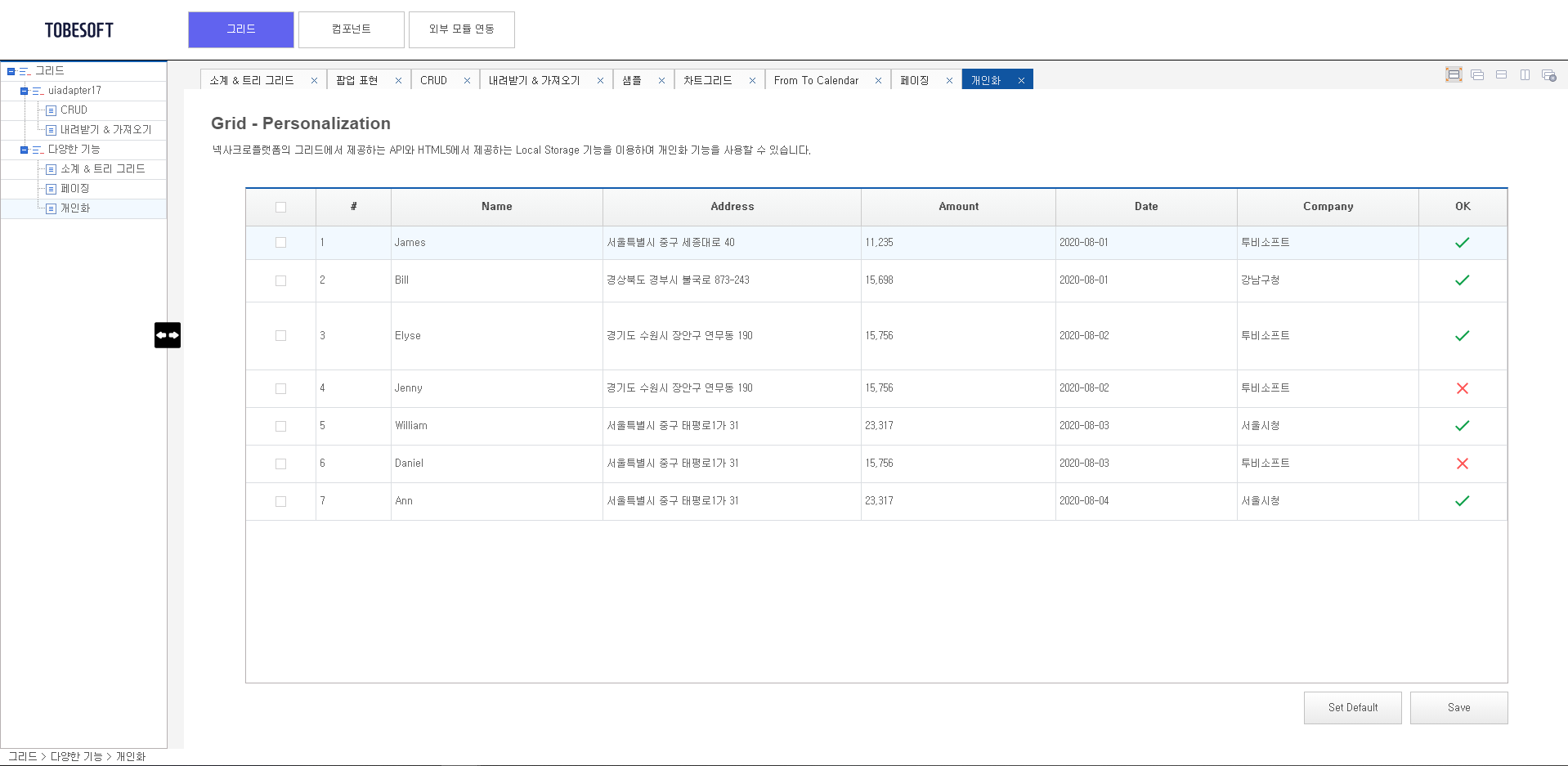Select the vertical split layout icon

[1525, 74]
